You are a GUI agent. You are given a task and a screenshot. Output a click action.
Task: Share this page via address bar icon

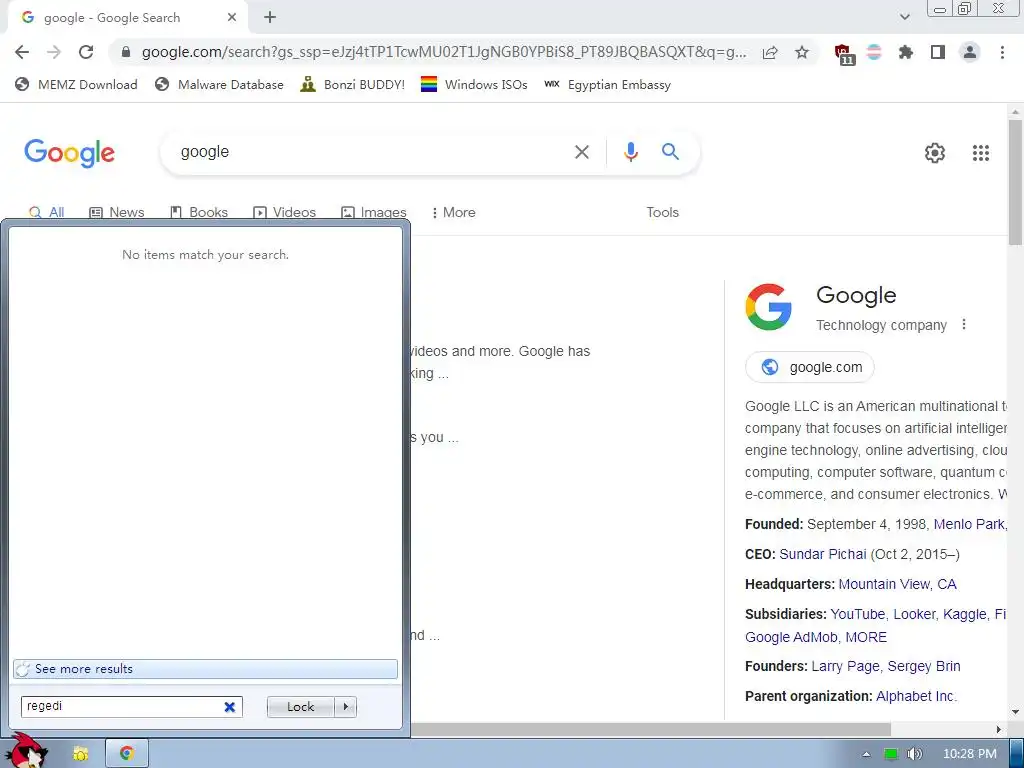[x=770, y=52]
